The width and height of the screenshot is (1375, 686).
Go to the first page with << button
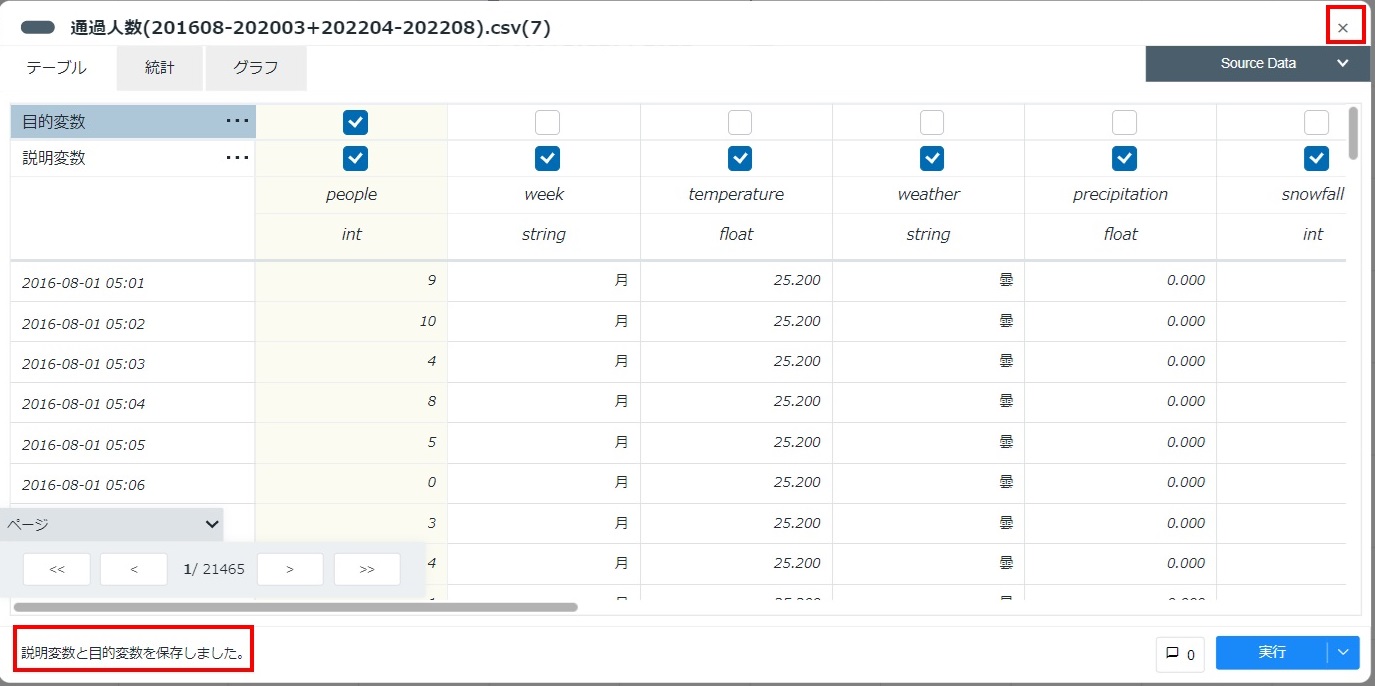(x=57, y=569)
